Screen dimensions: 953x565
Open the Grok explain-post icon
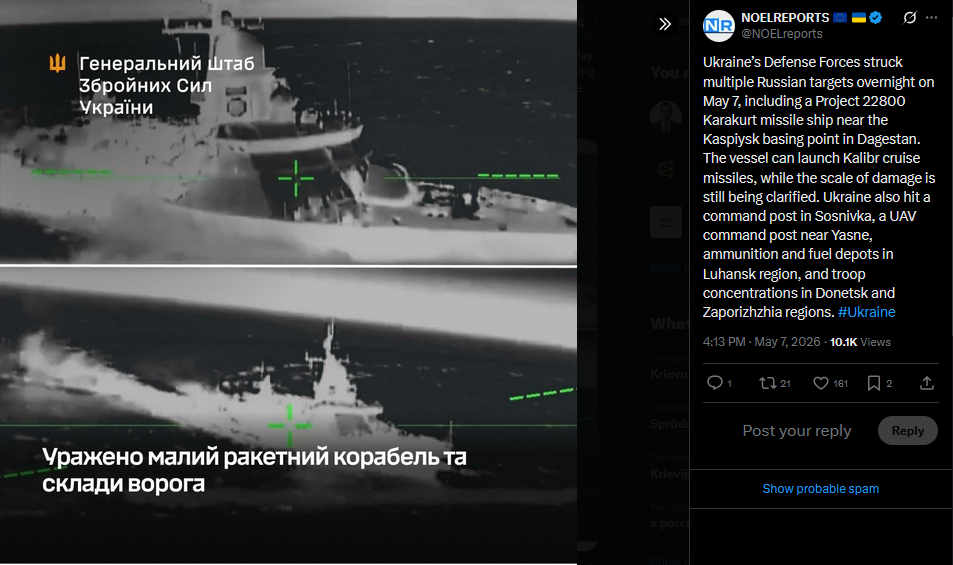[909, 18]
